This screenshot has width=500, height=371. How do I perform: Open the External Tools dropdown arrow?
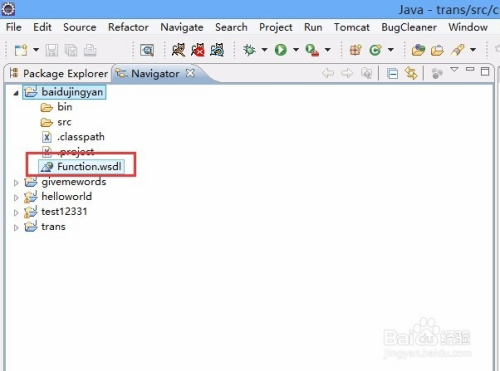coord(328,50)
